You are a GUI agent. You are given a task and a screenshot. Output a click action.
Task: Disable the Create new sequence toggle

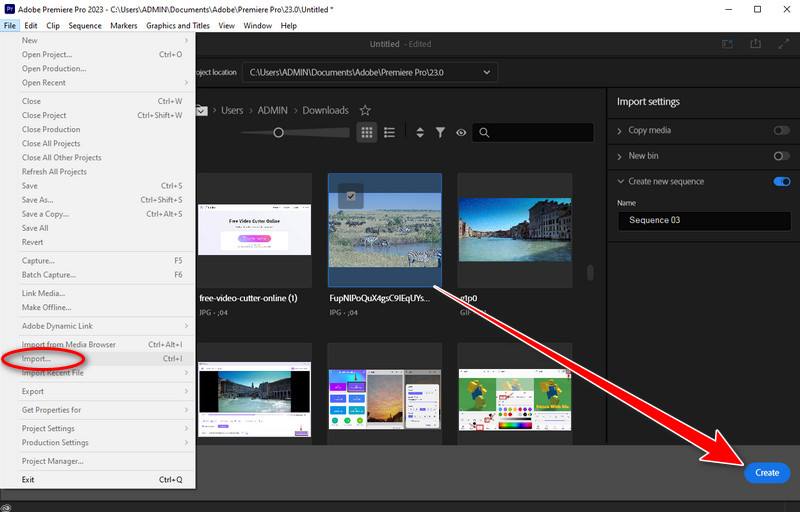(782, 182)
